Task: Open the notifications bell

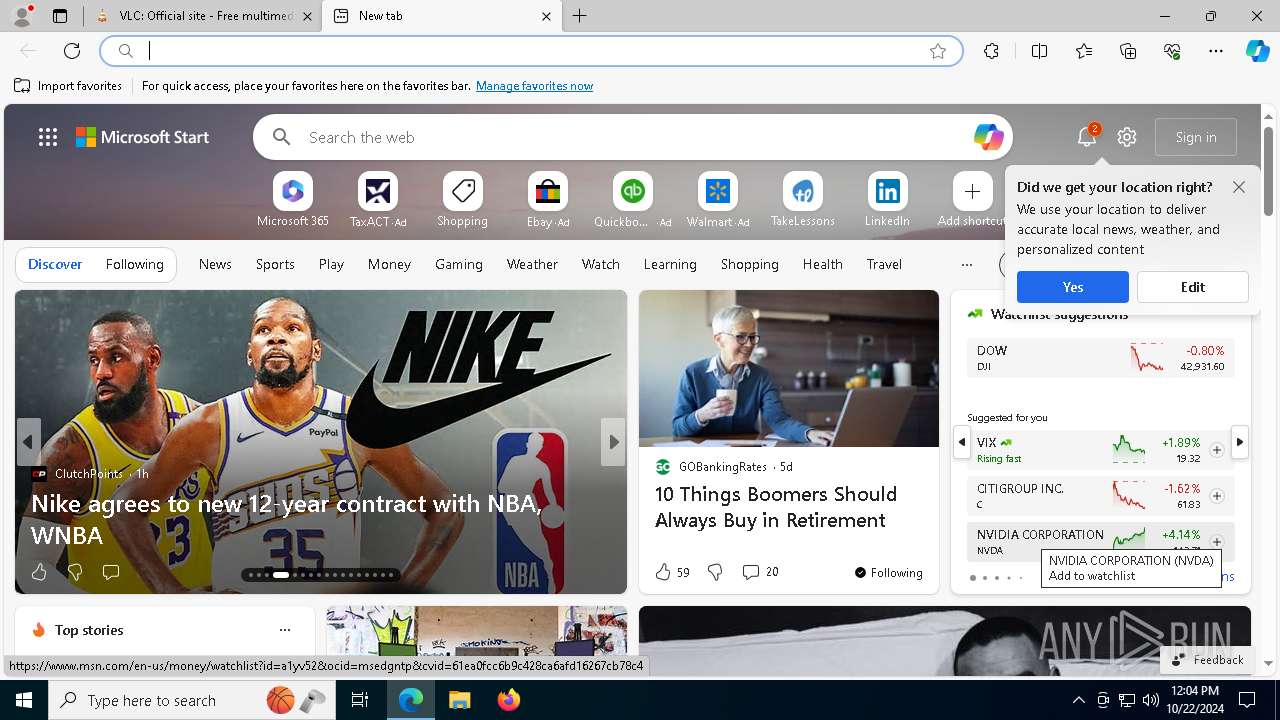Action: point(1087,137)
